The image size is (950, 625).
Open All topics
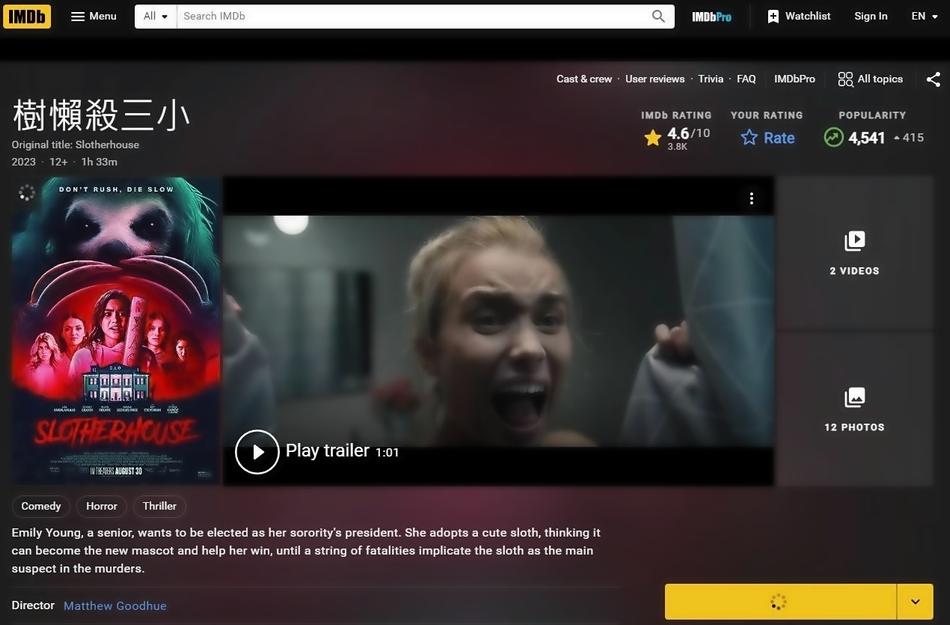[870, 79]
